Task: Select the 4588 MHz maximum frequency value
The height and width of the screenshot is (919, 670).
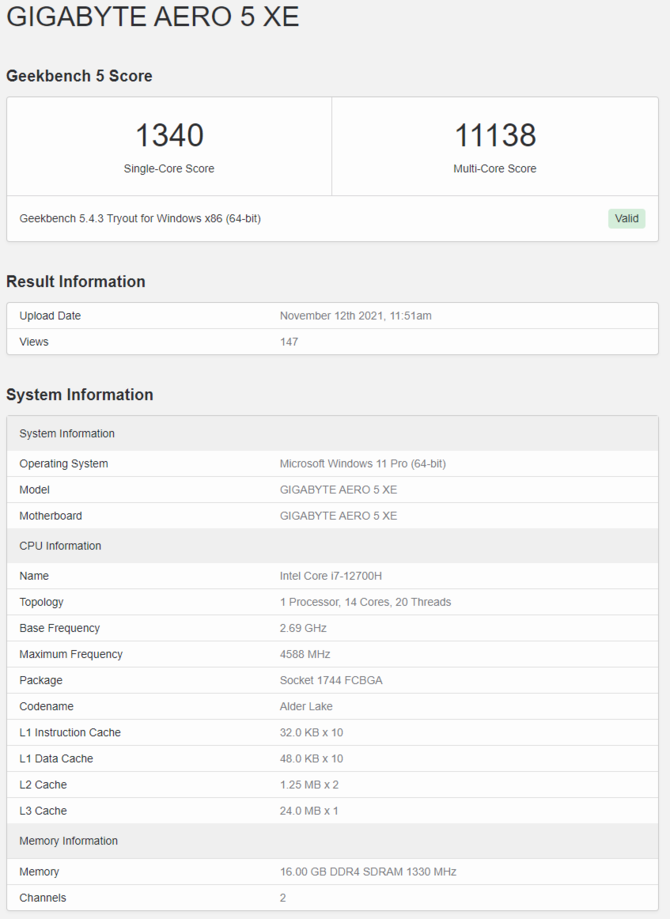Action: point(305,655)
